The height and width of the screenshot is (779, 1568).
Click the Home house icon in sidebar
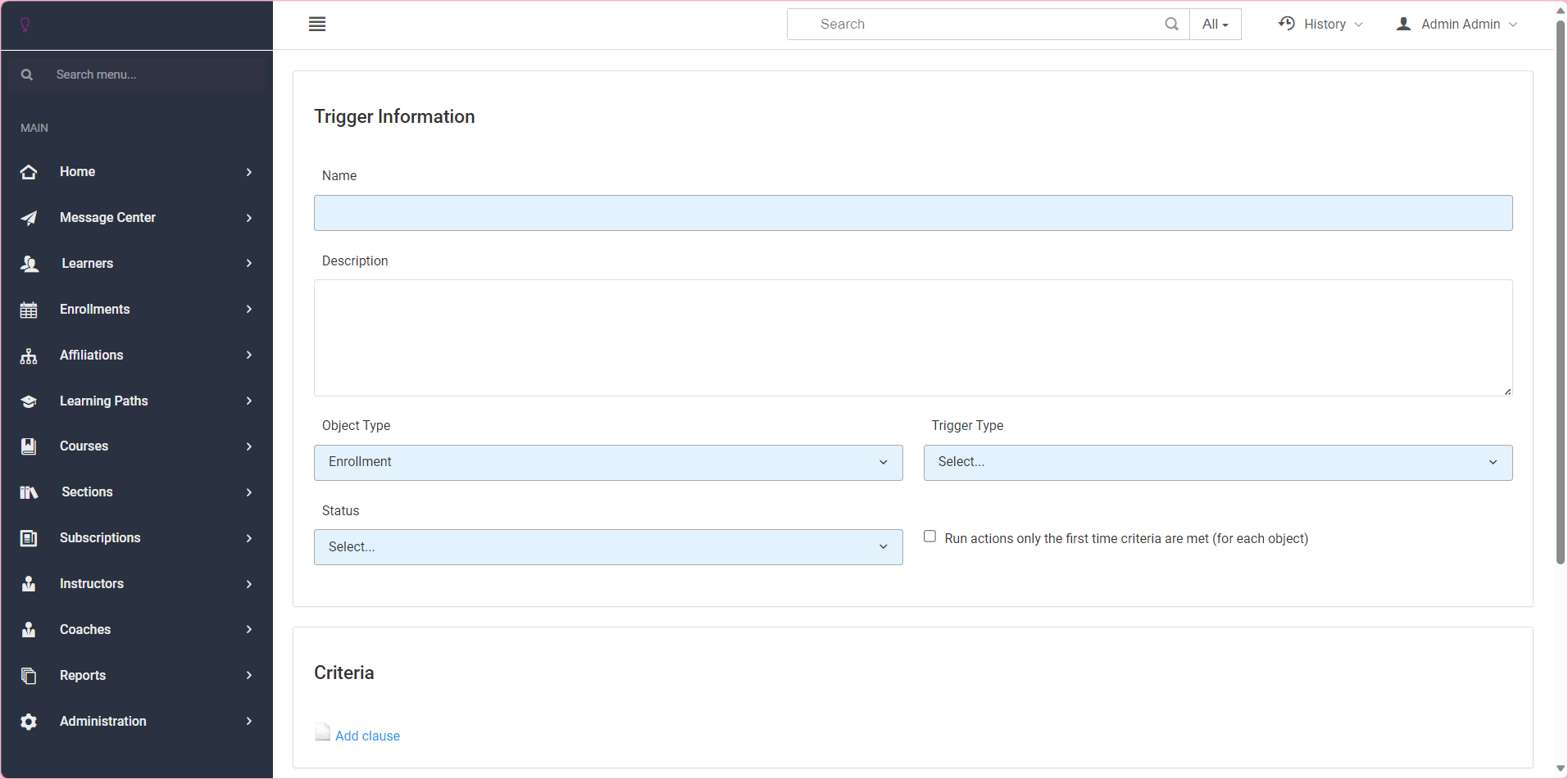coord(29,172)
